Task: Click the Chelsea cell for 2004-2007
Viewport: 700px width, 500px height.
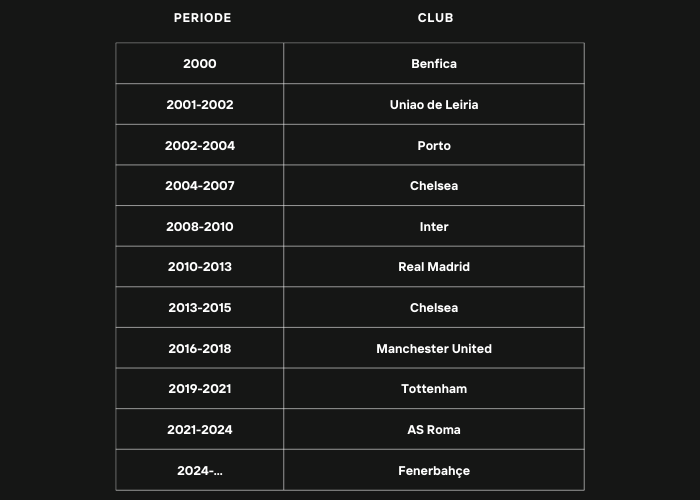Action: (x=434, y=185)
